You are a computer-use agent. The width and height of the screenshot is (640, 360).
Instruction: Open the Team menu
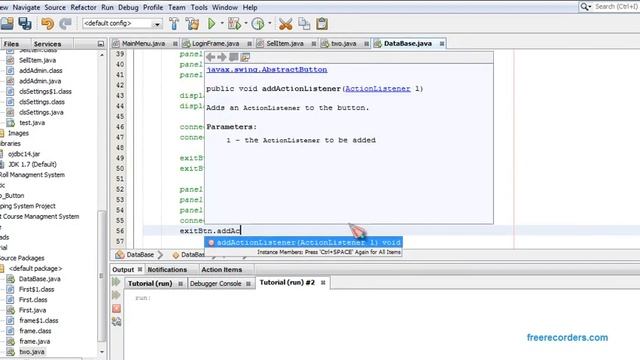point(177,7)
